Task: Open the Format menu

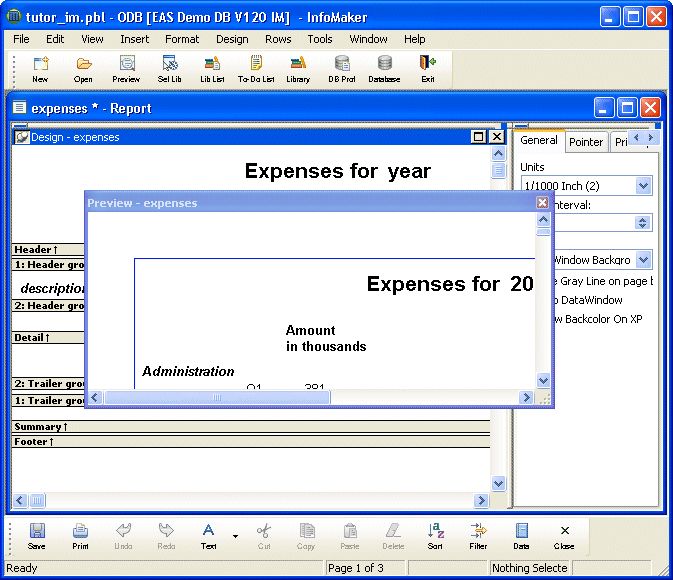Action: click(182, 39)
